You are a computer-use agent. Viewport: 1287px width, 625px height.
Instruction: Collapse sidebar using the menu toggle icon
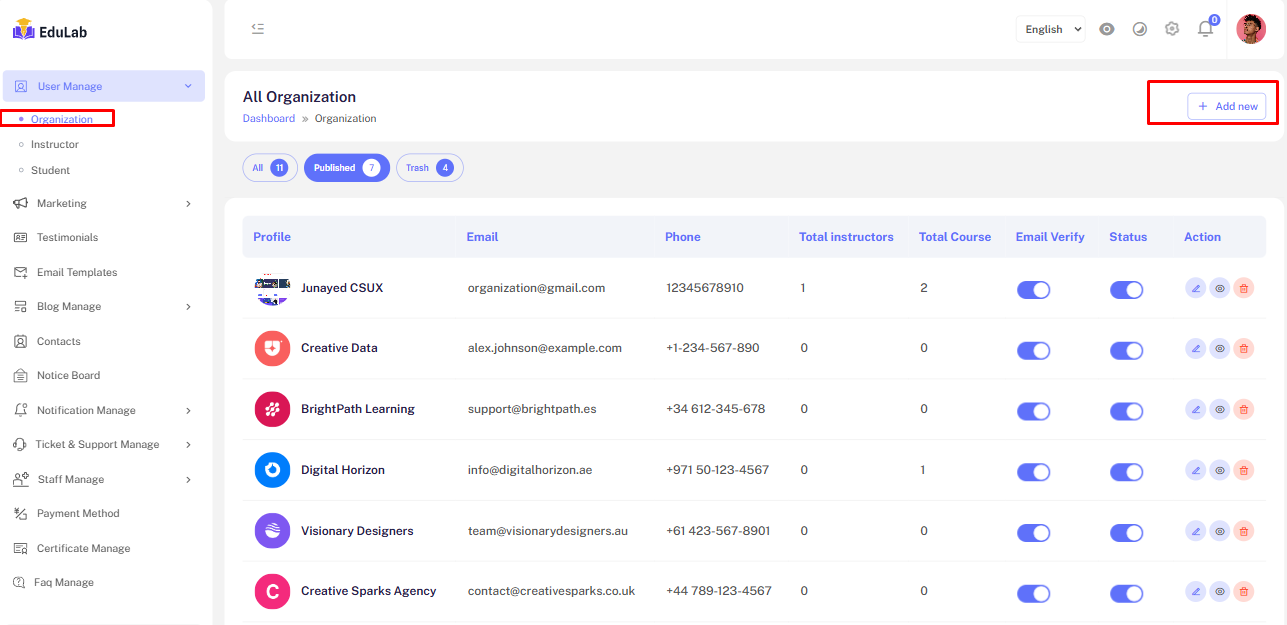tap(258, 29)
